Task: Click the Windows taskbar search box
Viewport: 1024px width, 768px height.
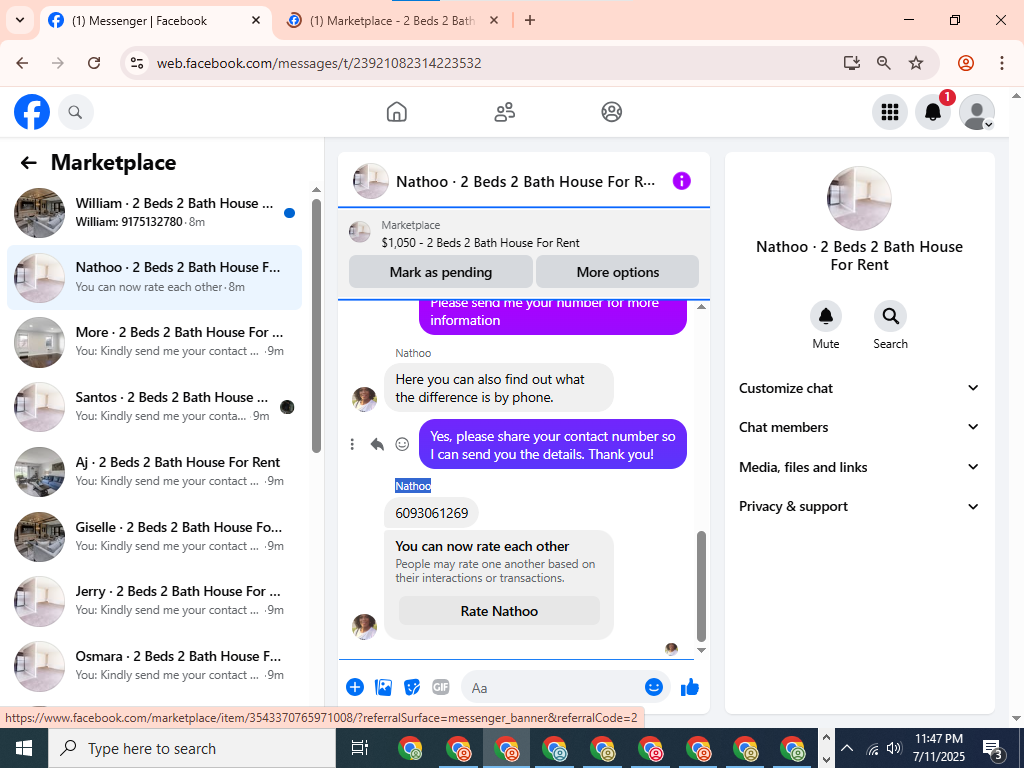Action: [x=192, y=748]
